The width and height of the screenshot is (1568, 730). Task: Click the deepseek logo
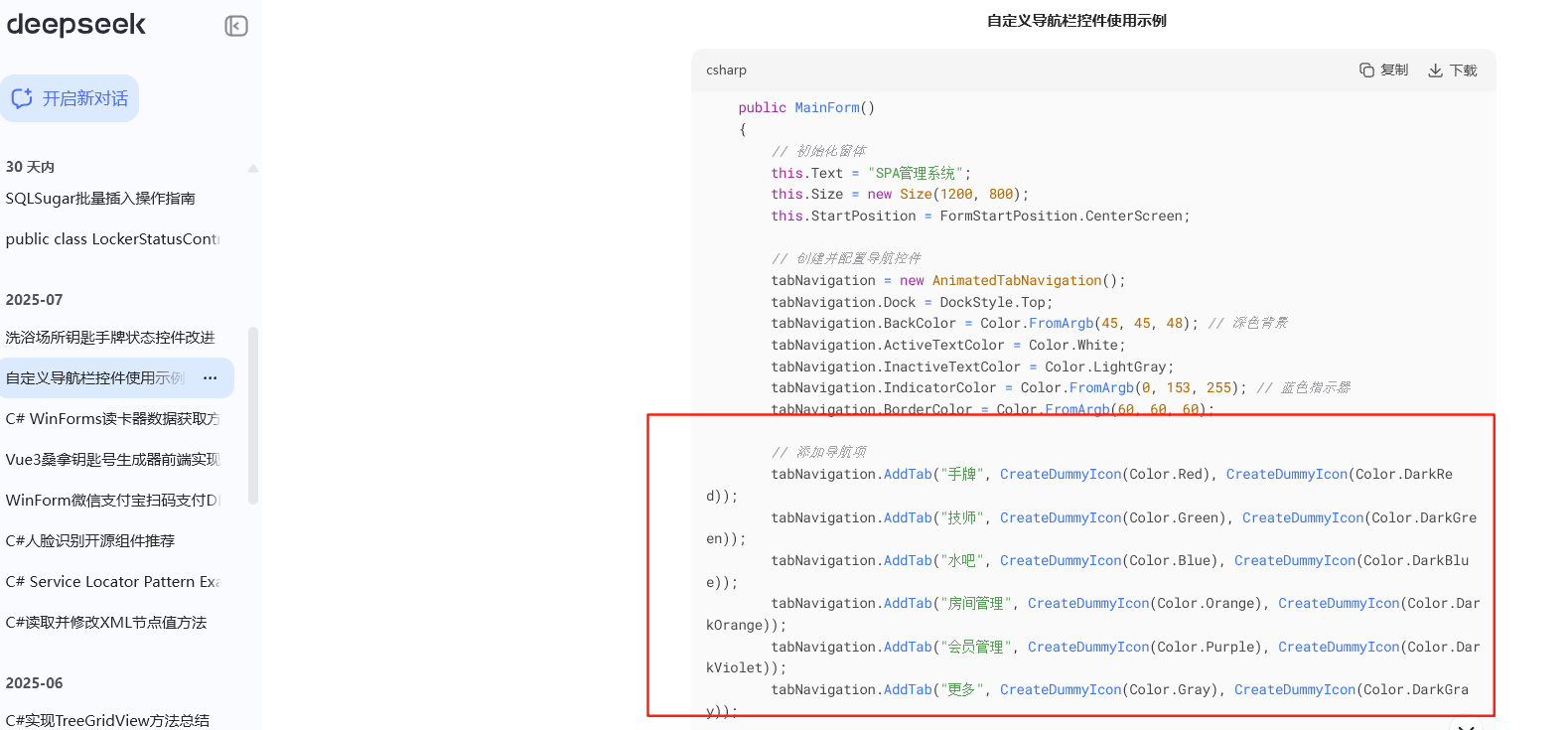click(76, 25)
